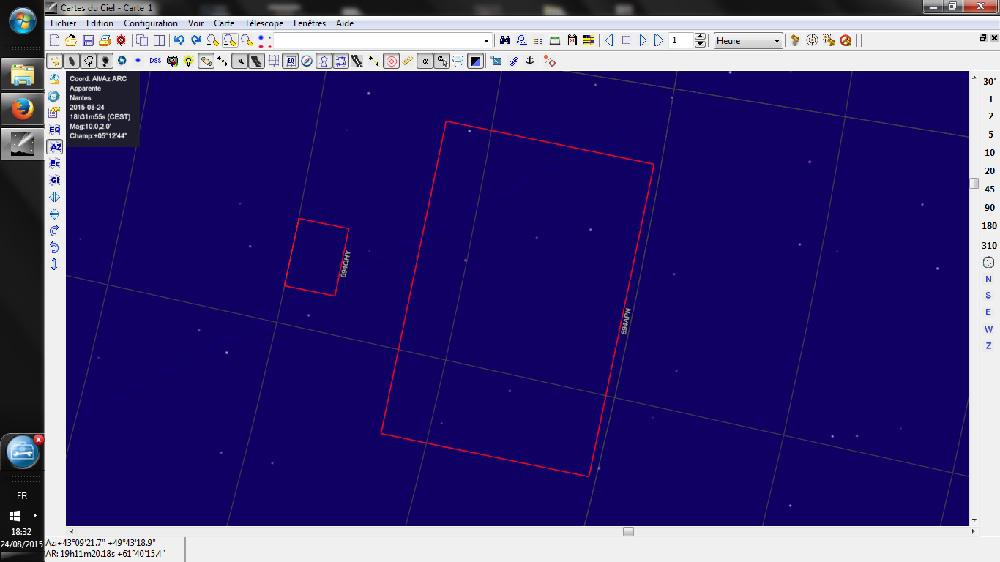Set field of view to 180 degrees
The image size is (1000, 562).
click(x=989, y=226)
